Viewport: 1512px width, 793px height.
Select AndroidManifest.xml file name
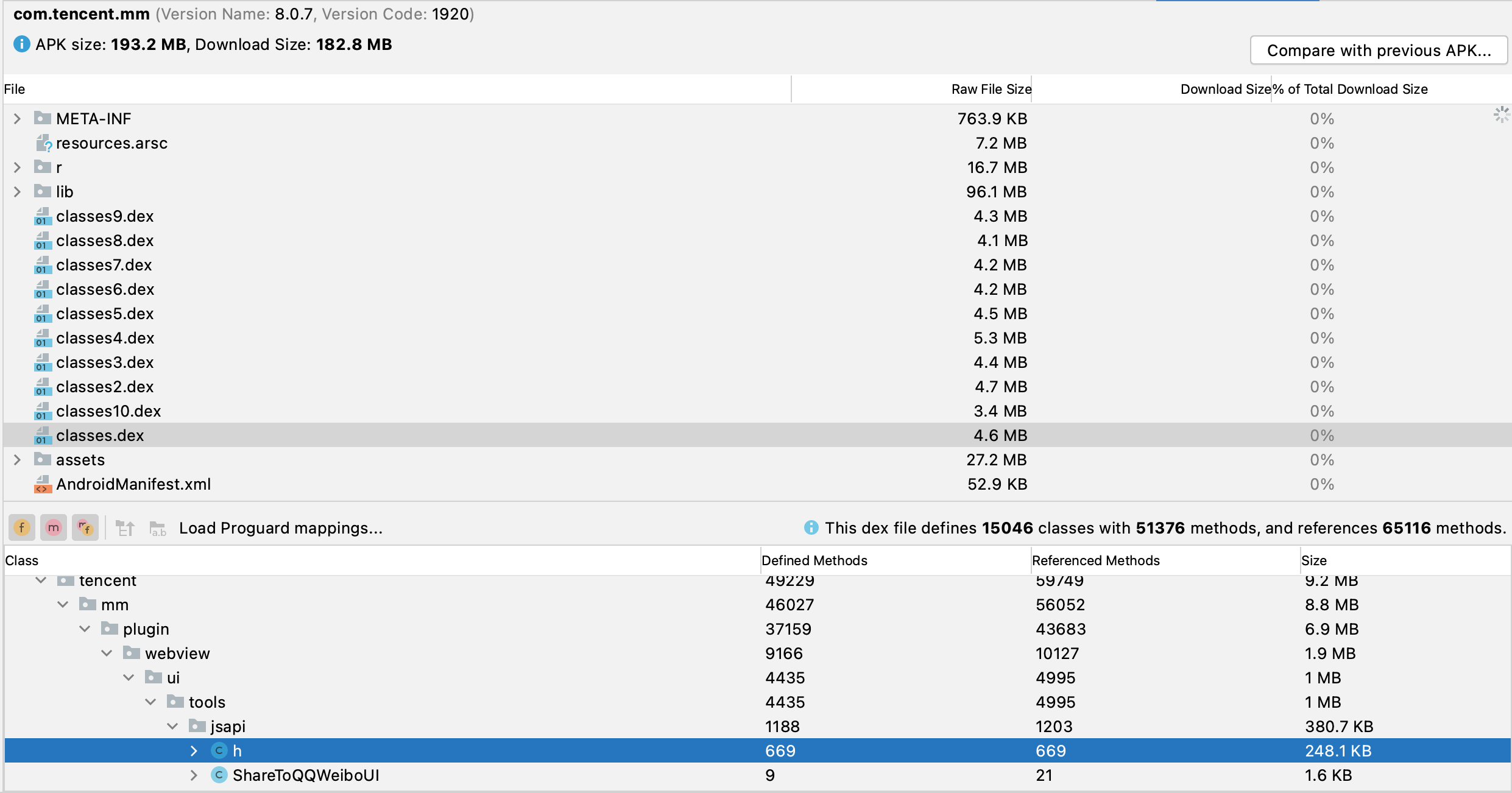[133, 484]
